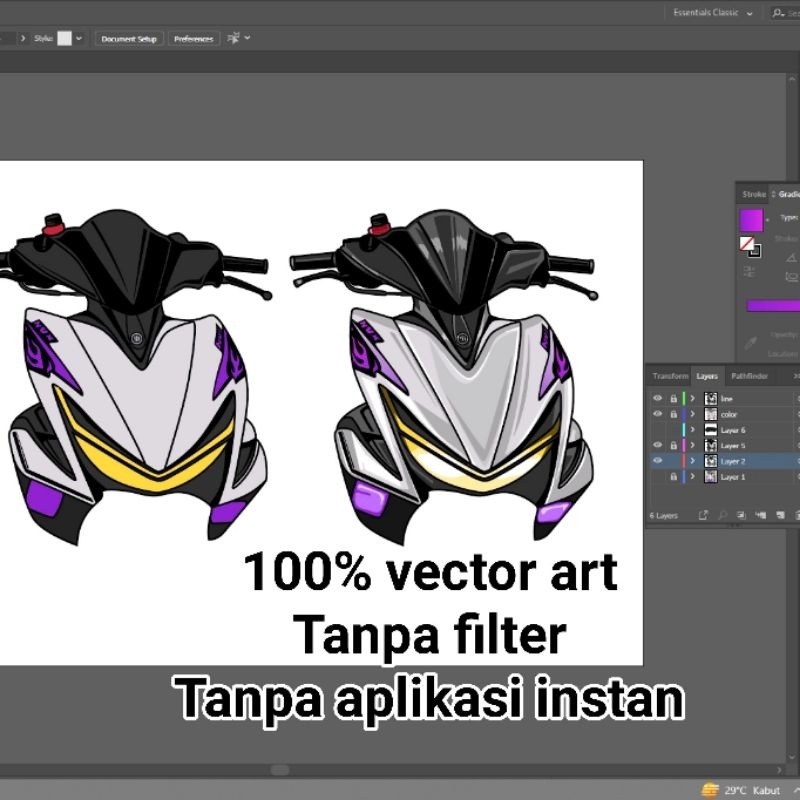The height and width of the screenshot is (800, 800).
Task: Click the locate object magnifier icon
Action: coord(721,515)
